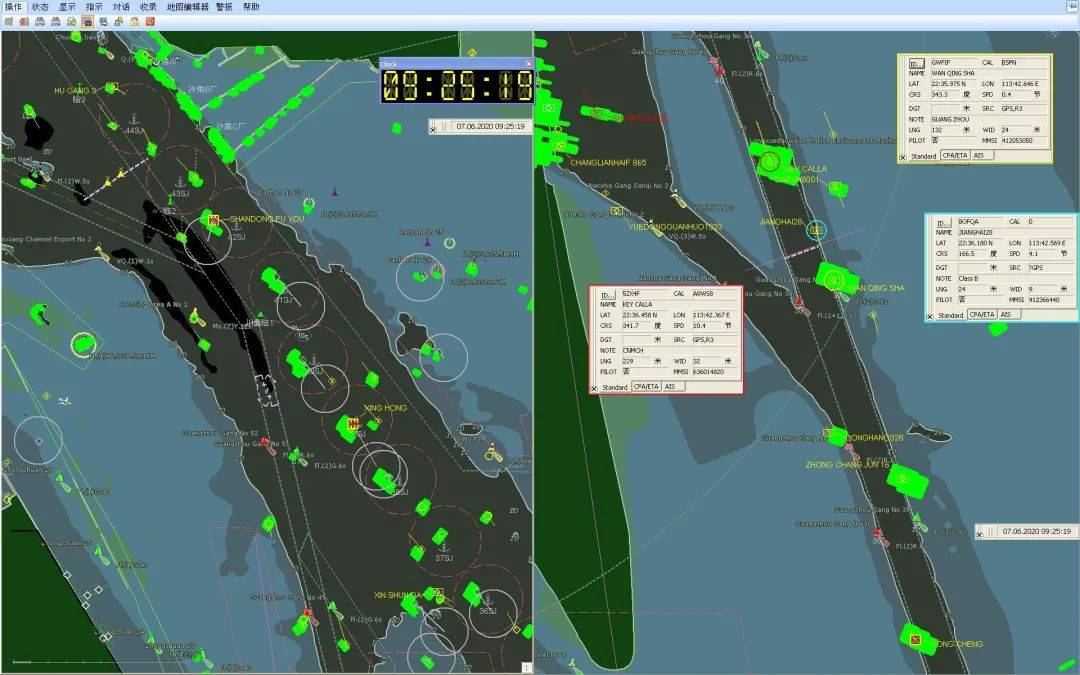Open the 显示 menu
The image size is (1080, 675).
click(67, 7)
